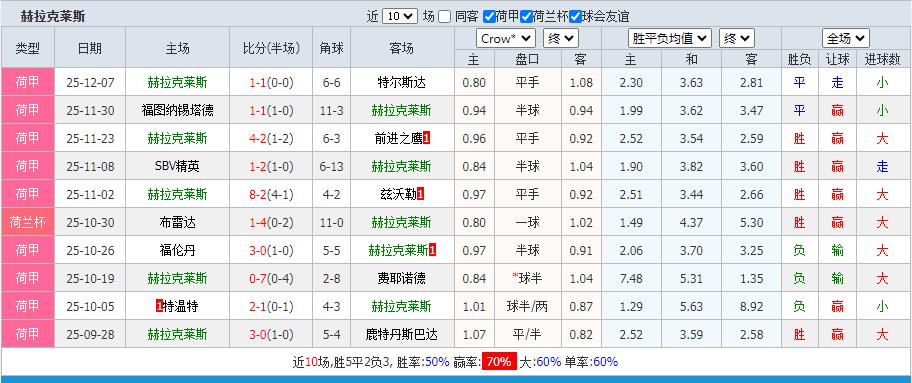Open the 终 dropdown beside Crow*

coord(561,39)
